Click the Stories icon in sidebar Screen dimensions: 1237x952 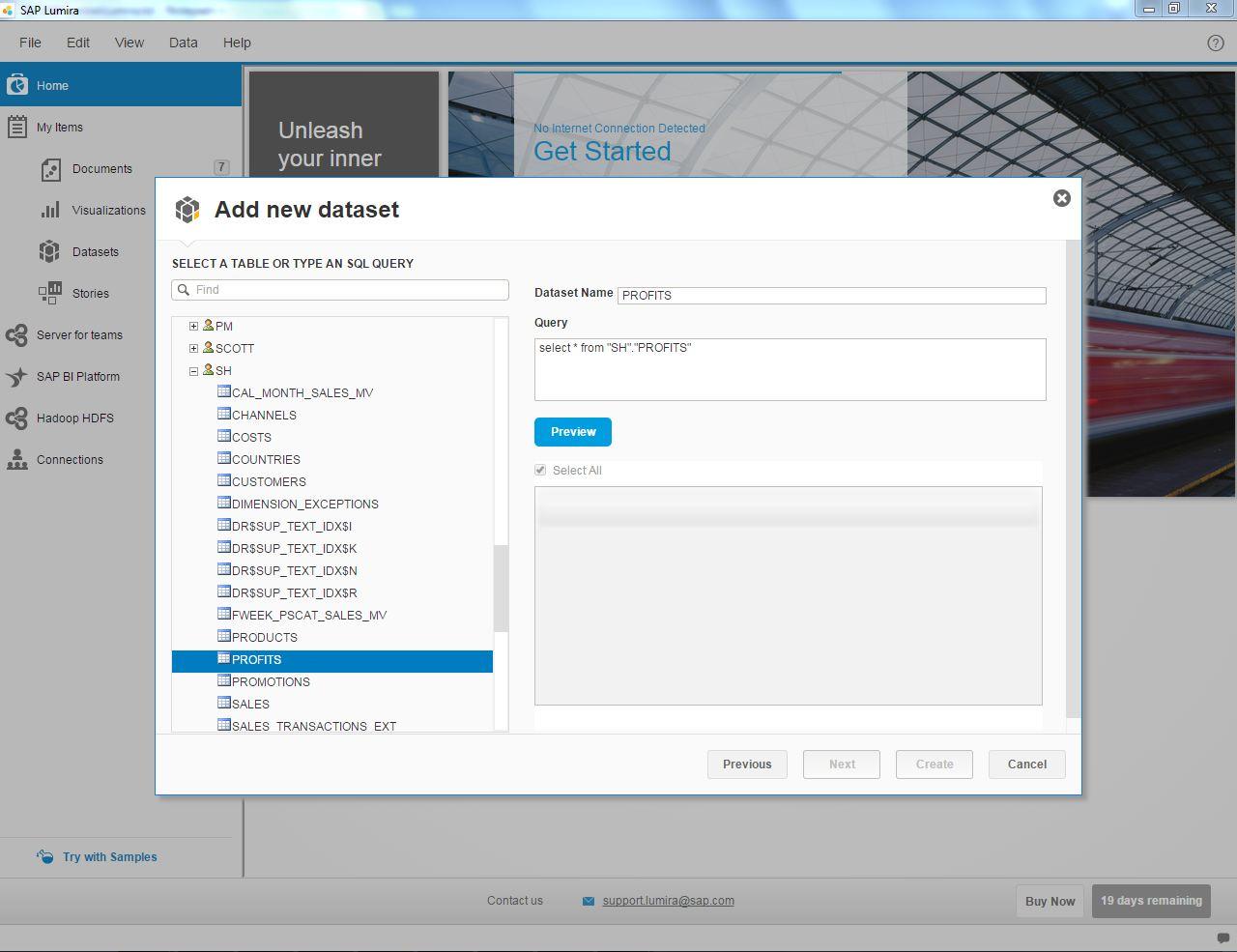49,293
